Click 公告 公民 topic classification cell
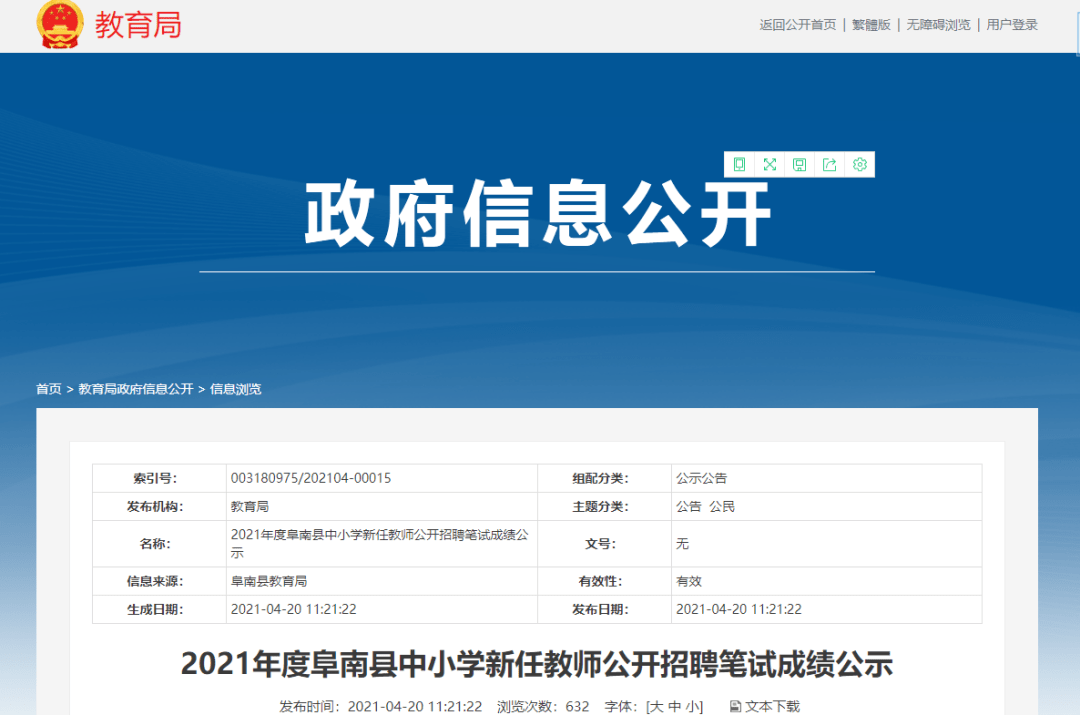 pos(827,506)
